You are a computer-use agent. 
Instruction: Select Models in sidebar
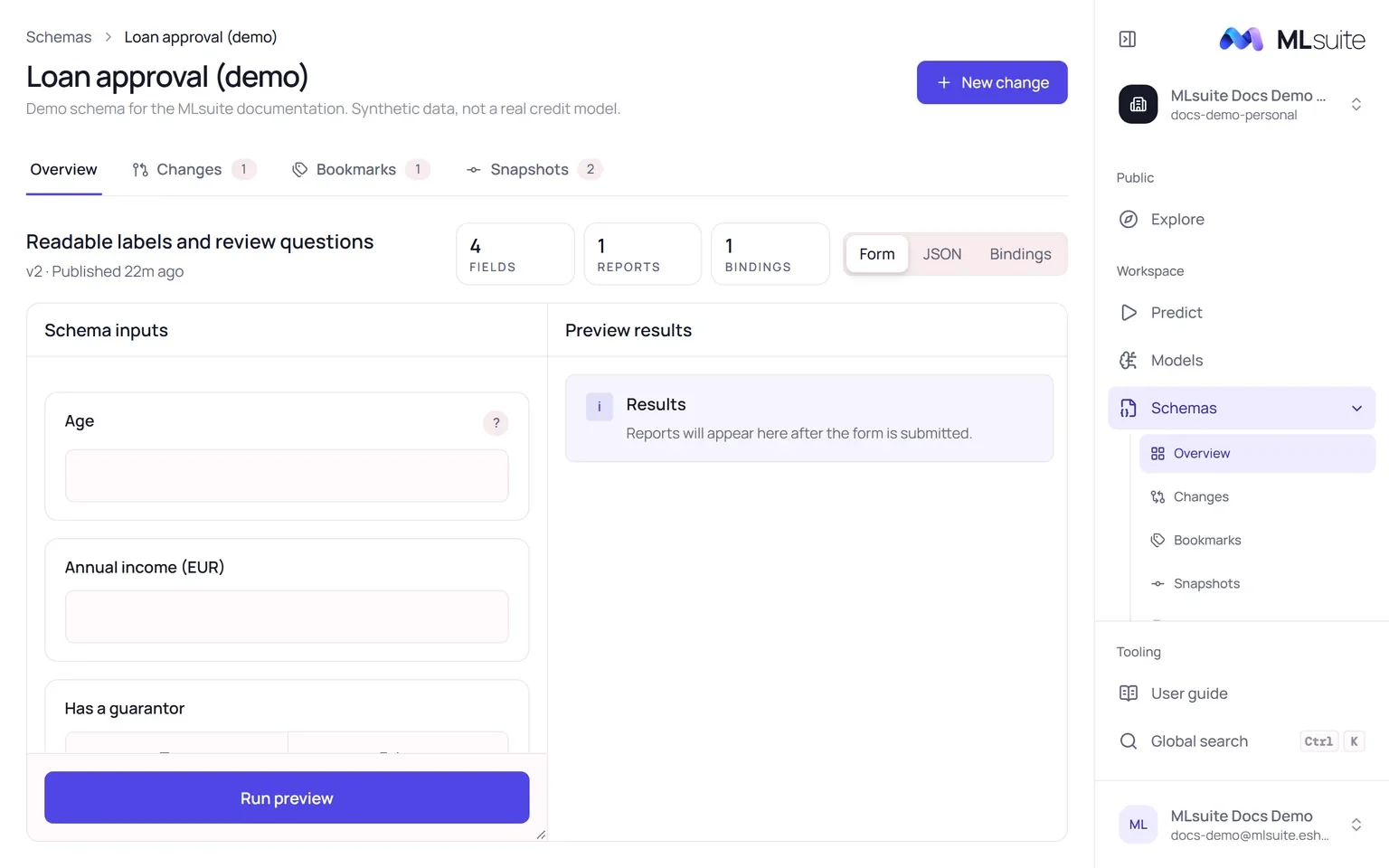point(1242,360)
